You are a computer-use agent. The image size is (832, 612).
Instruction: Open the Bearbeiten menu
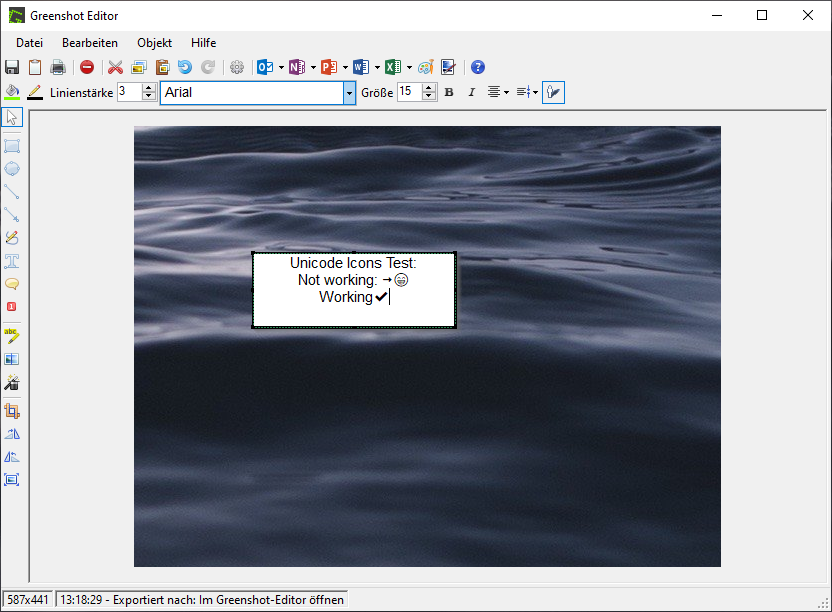[x=89, y=42]
